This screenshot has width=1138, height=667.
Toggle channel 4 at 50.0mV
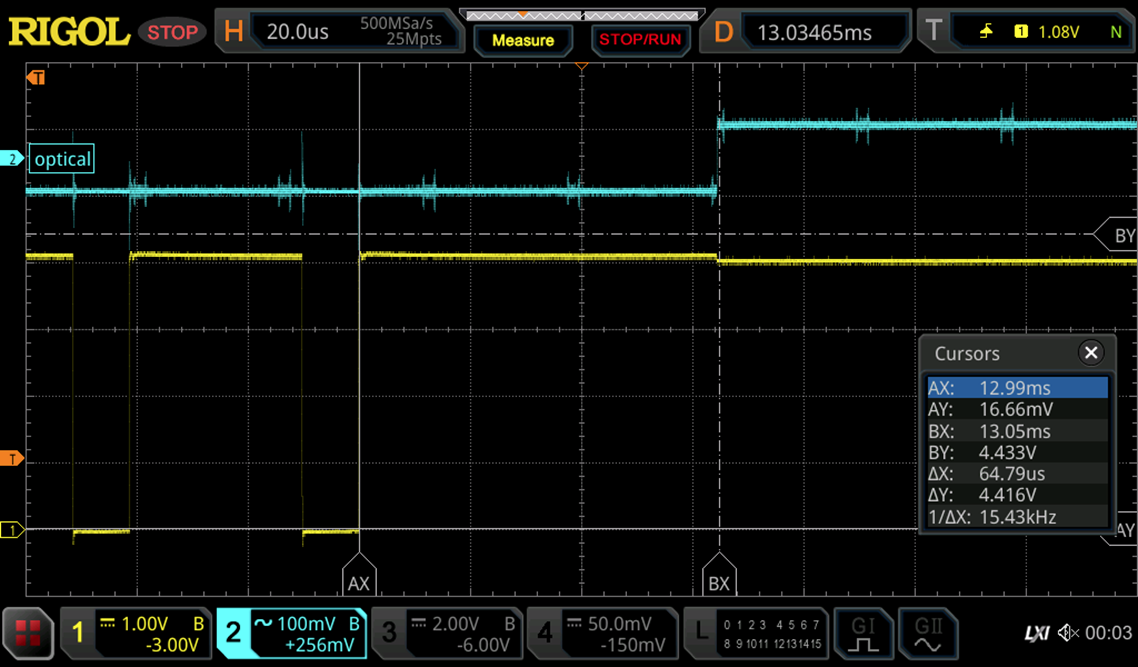coord(603,633)
